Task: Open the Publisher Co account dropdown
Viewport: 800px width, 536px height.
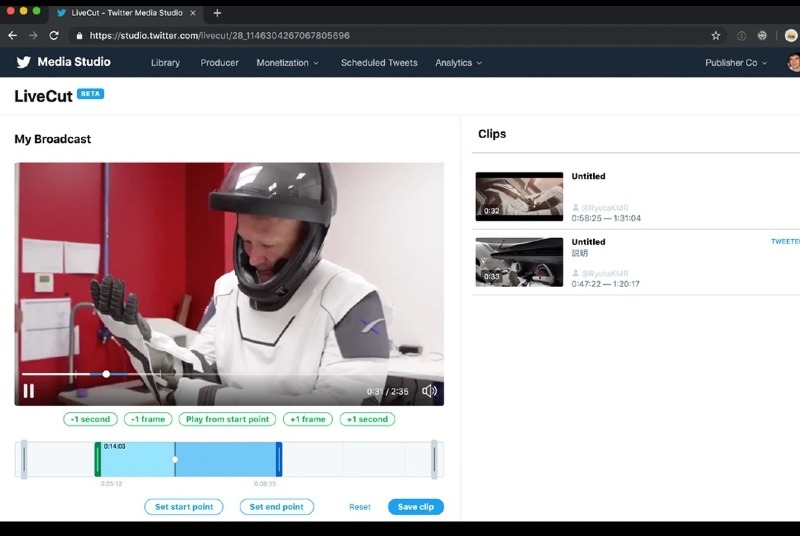Action: [x=736, y=63]
